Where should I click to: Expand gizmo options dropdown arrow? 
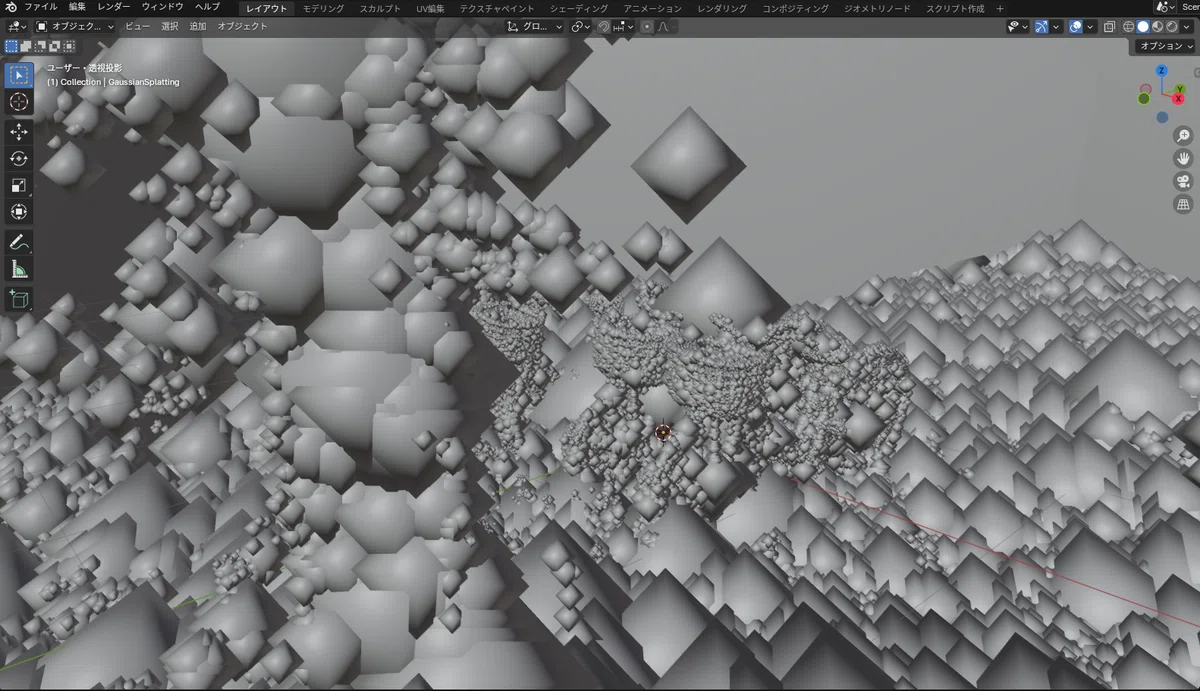(x=1056, y=27)
